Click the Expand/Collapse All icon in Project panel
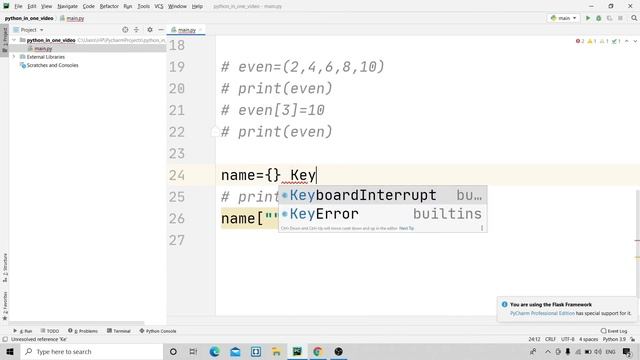The height and width of the screenshot is (360, 640). tap(136, 30)
